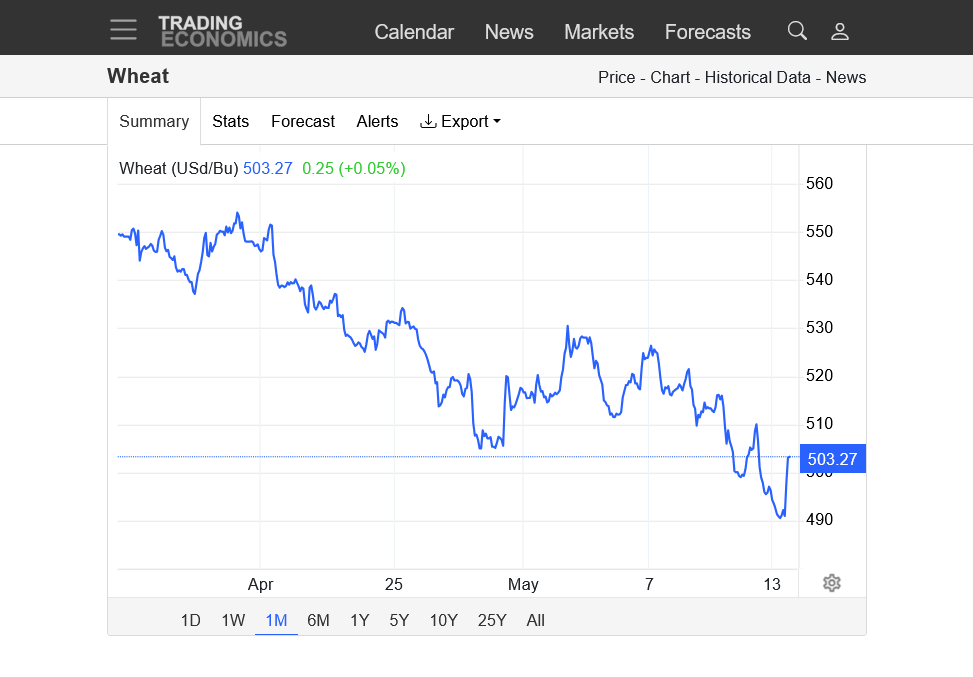Choose the 6M time range

pyautogui.click(x=318, y=620)
